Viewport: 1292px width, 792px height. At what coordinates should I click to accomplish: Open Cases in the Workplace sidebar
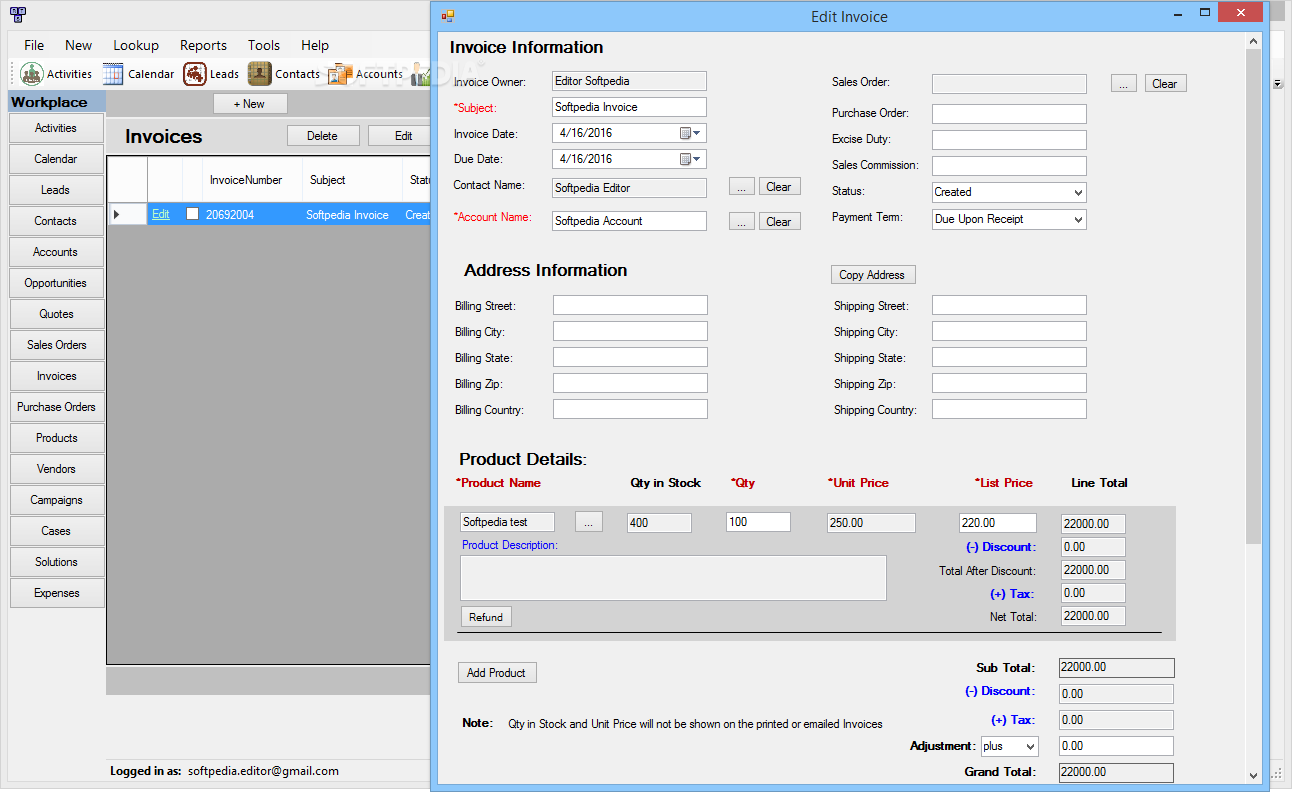click(56, 531)
